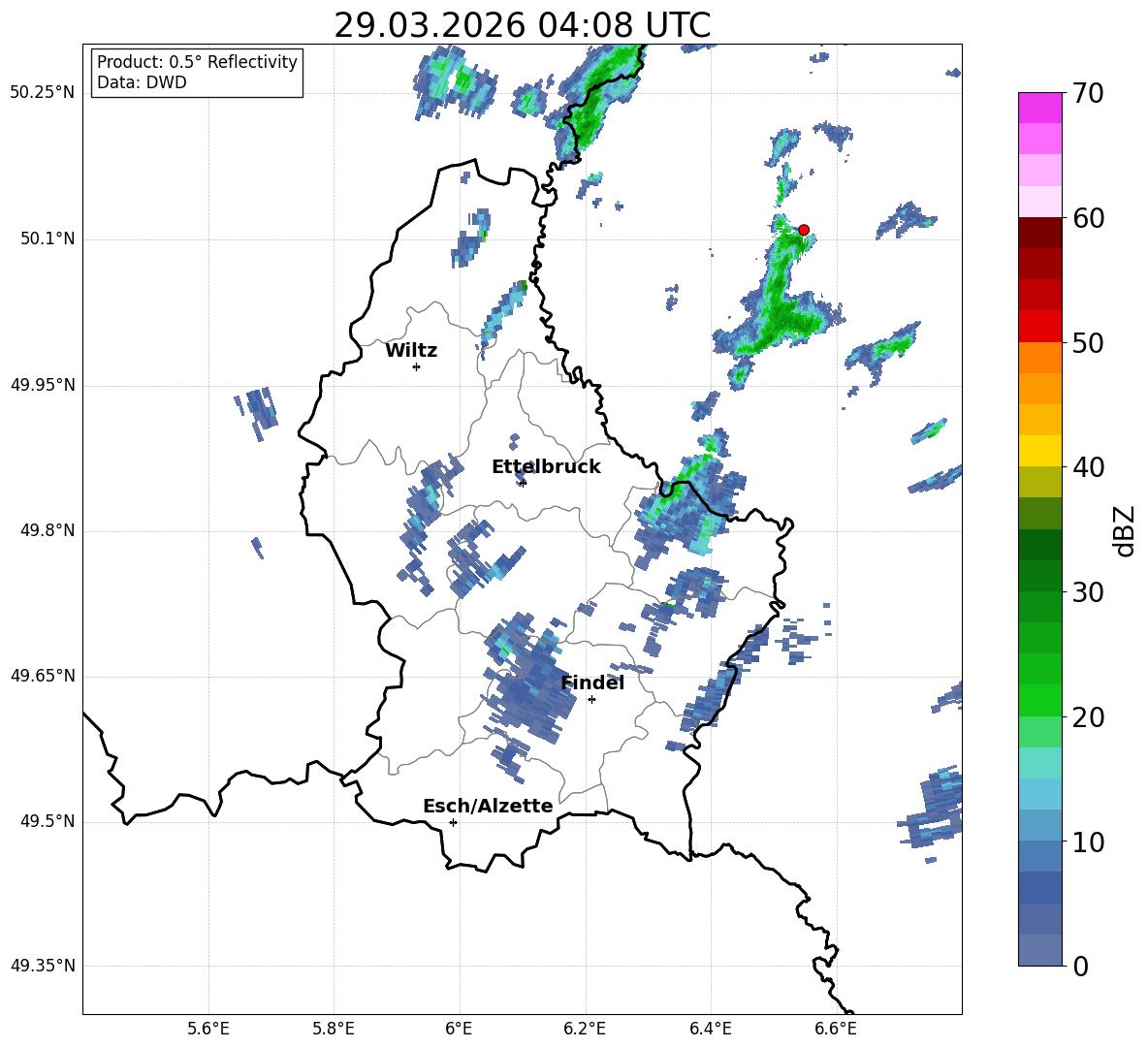Click the 20 tick on the colorbar
Image resolution: width=1148 pixels, height=1048 pixels.
(x=1088, y=717)
